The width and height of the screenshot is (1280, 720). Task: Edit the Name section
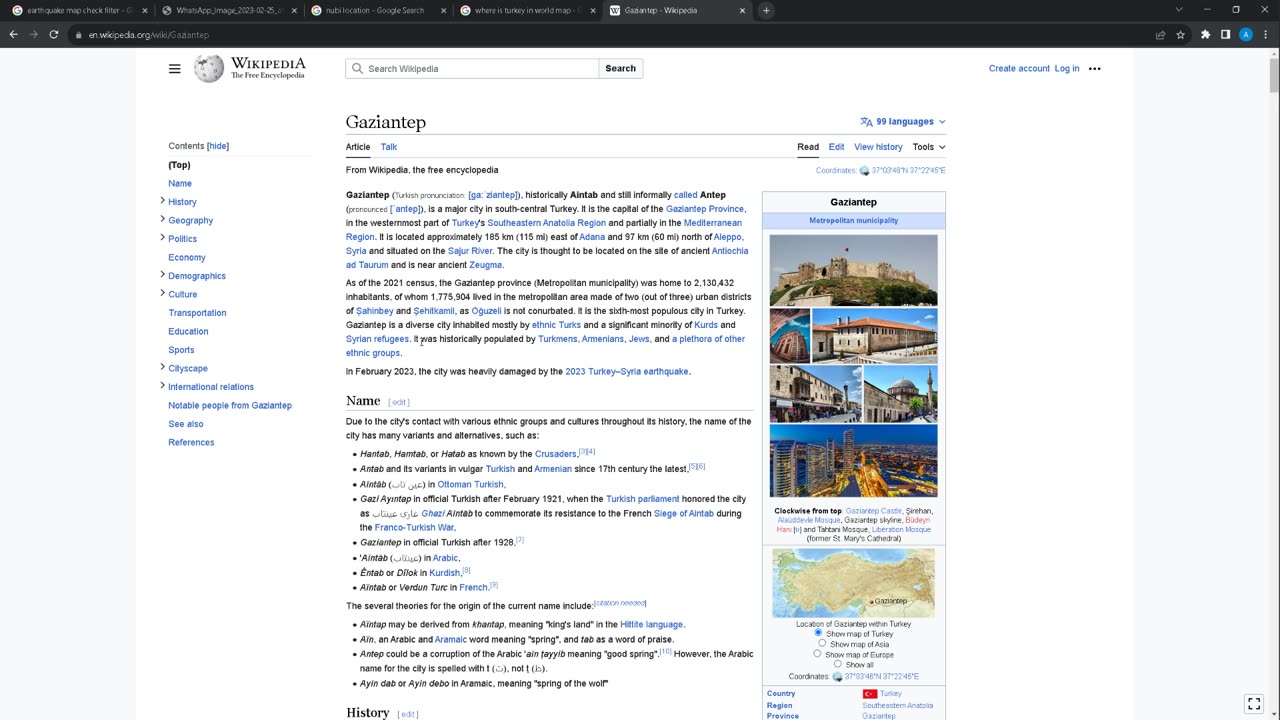(x=399, y=402)
